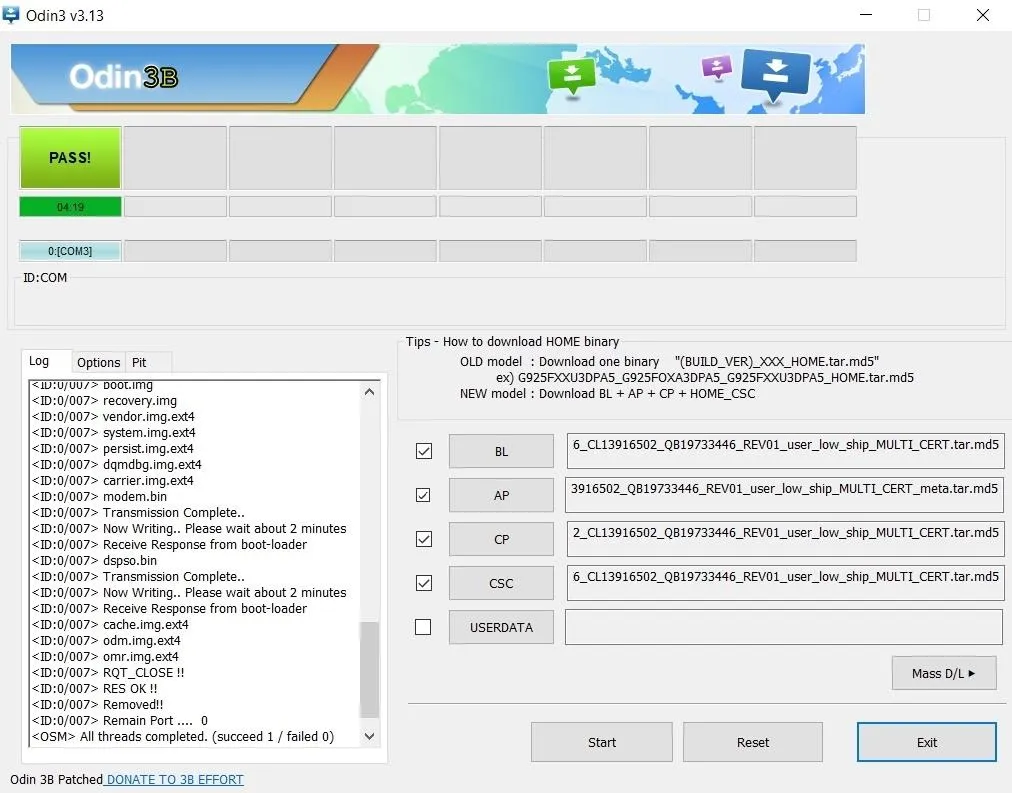This screenshot has height=793, width=1012.
Task: Click the 'carrier.img.ext4' log line
Action: pos(112,480)
